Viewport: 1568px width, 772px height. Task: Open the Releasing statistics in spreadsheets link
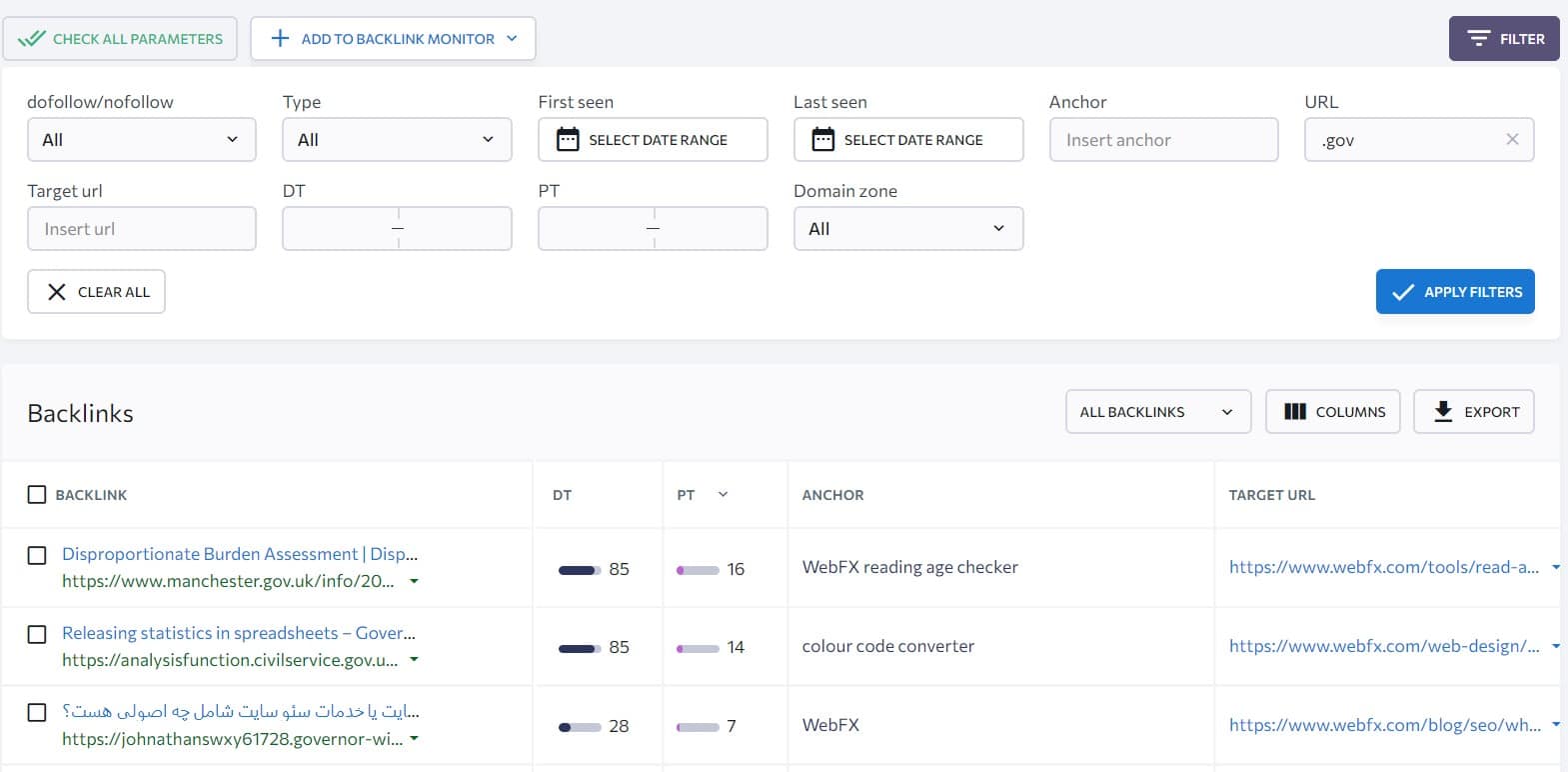tap(239, 633)
